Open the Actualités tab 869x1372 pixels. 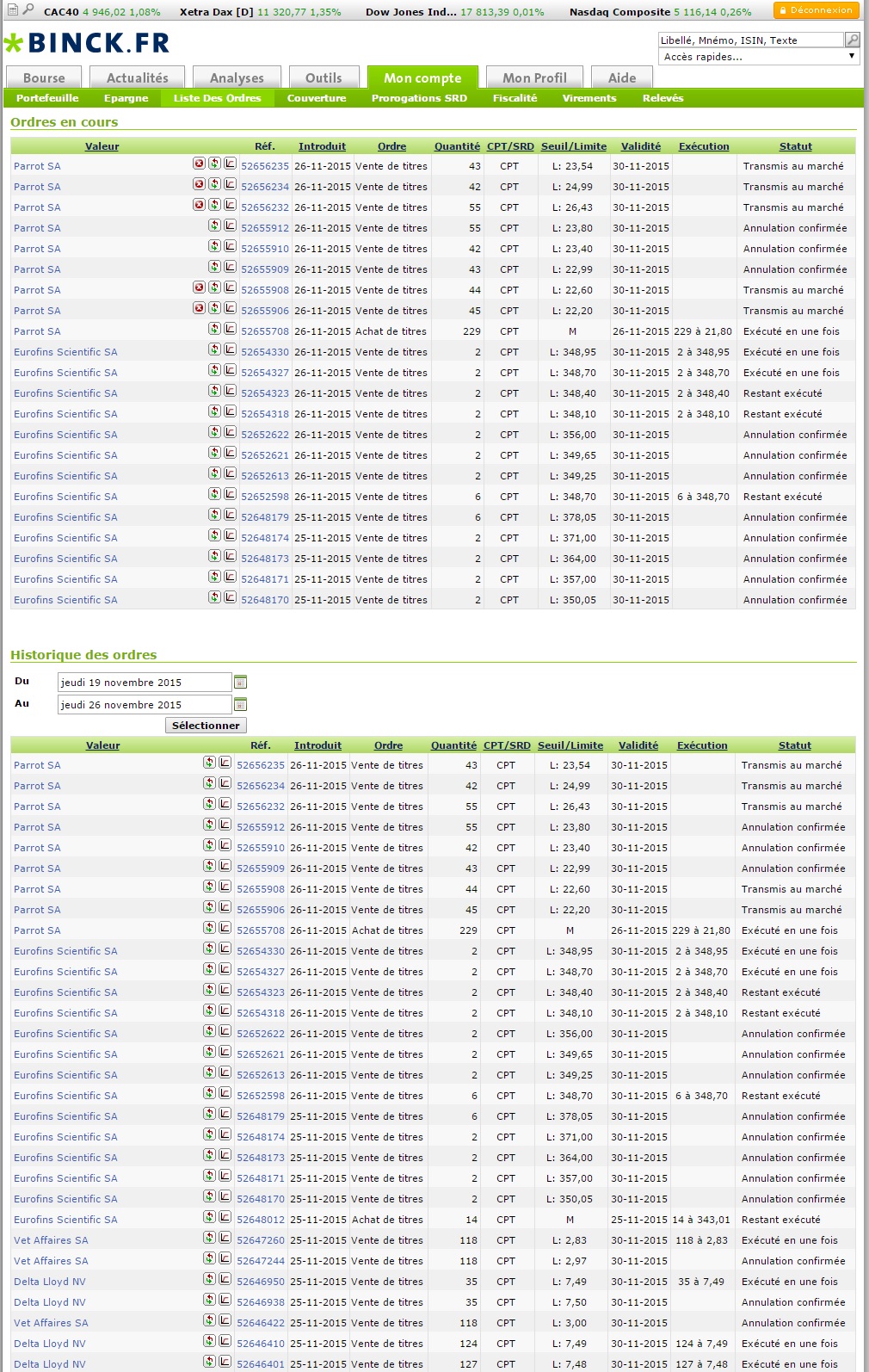click(138, 77)
